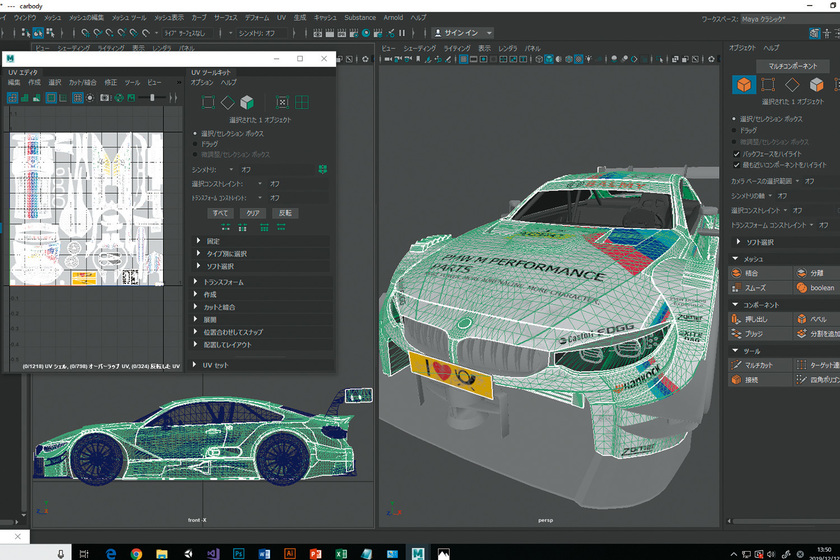Expand the 展開 (Unfold) section

(x=199, y=320)
